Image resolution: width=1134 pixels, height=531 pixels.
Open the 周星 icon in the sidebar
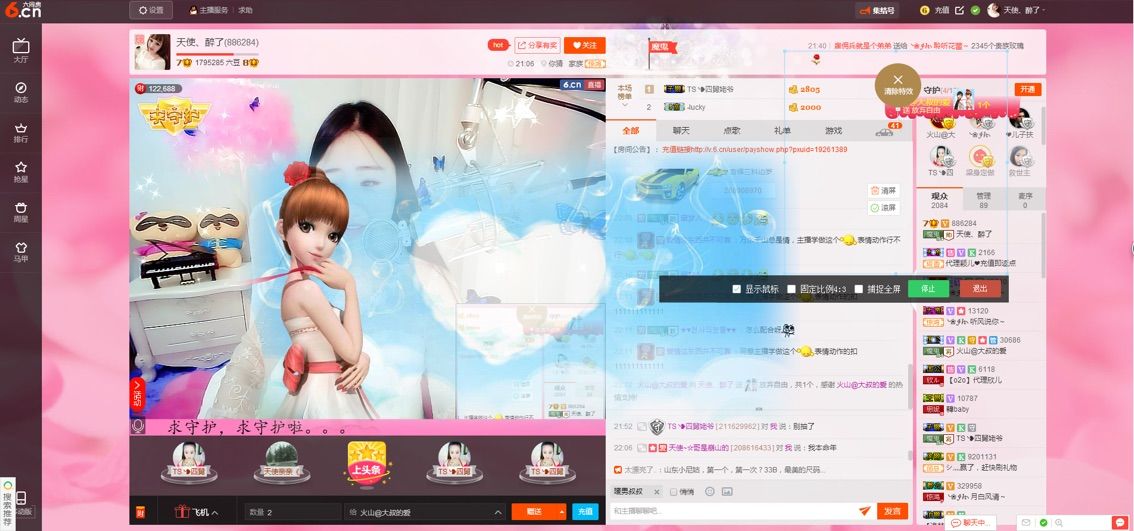20,211
